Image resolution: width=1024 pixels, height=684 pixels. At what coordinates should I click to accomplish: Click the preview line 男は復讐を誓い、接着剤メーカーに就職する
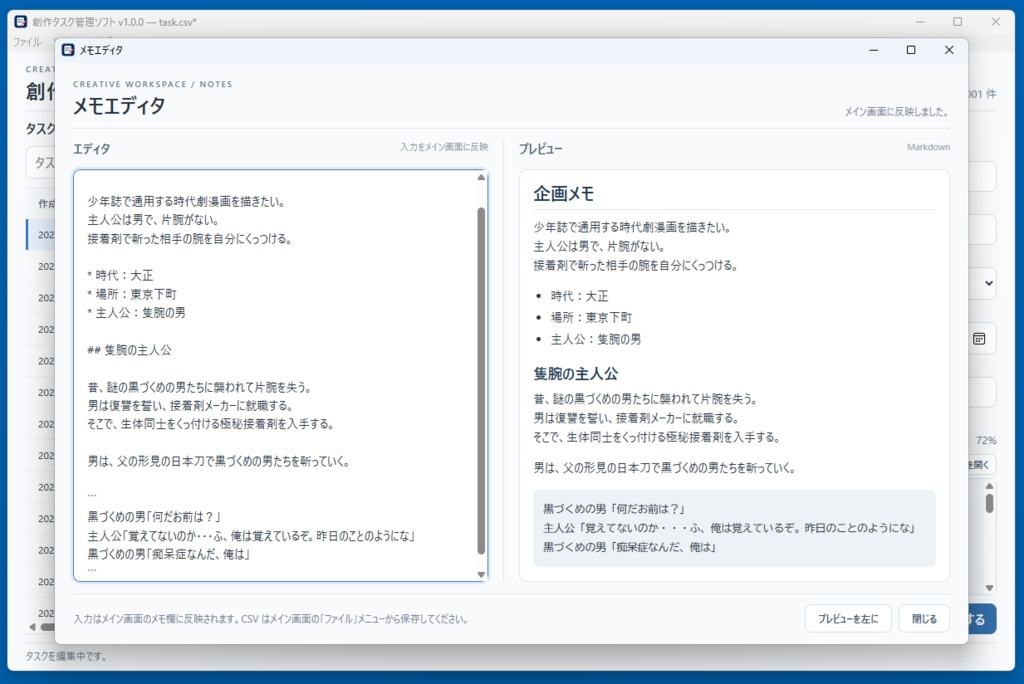[635, 418]
